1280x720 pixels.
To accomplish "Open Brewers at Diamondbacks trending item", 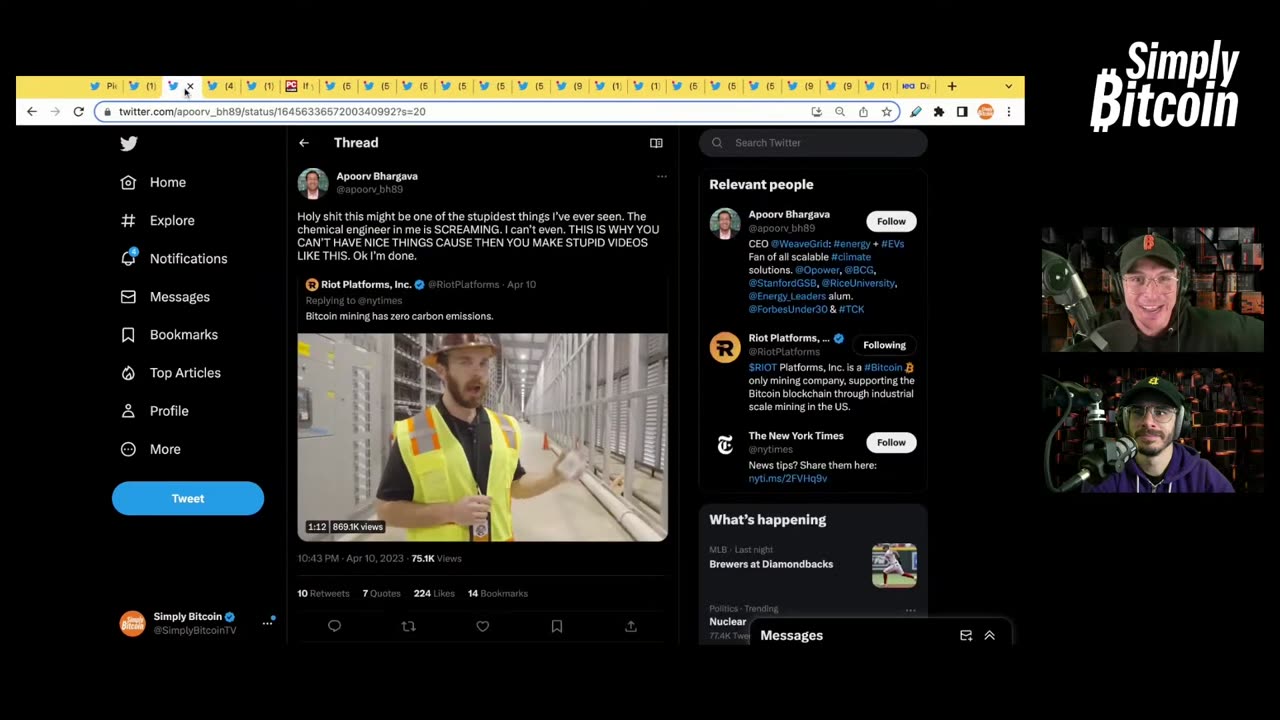I will pos(771,564).
